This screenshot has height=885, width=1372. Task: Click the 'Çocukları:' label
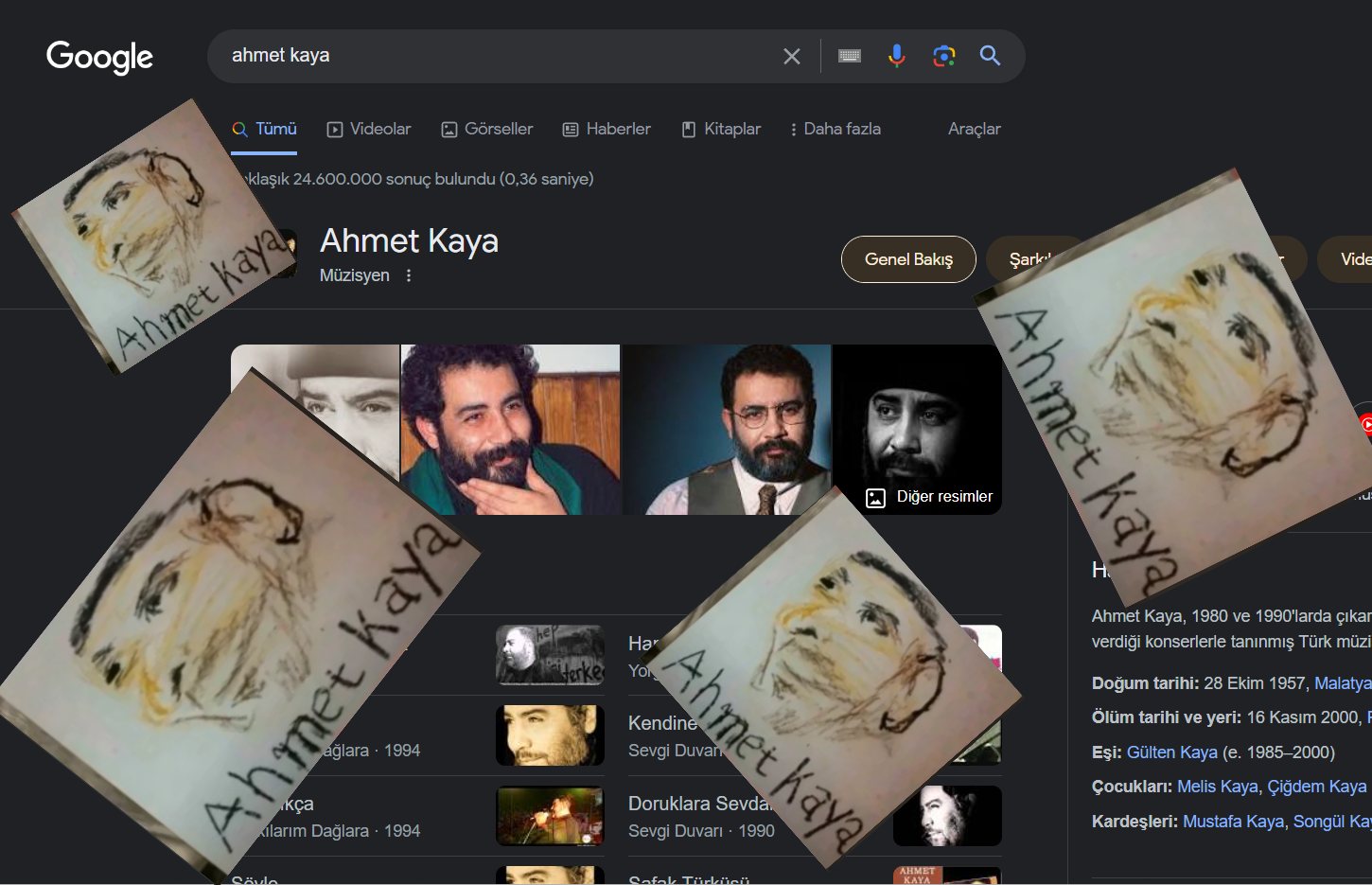1133,787
